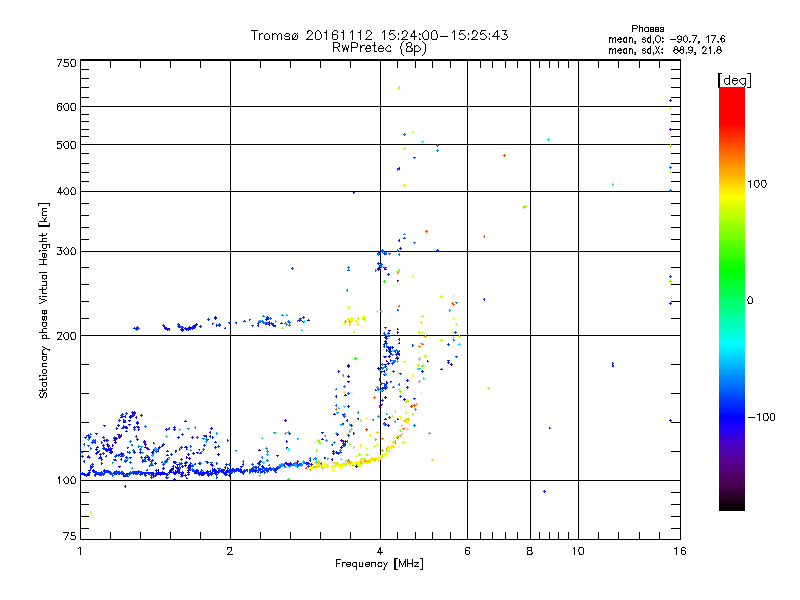Click the plot title 'Tromsø 20161112 15:24:00-15:25:43'
Screen dimensions: 800x600
pyautogui.click(x=379, y=35)
